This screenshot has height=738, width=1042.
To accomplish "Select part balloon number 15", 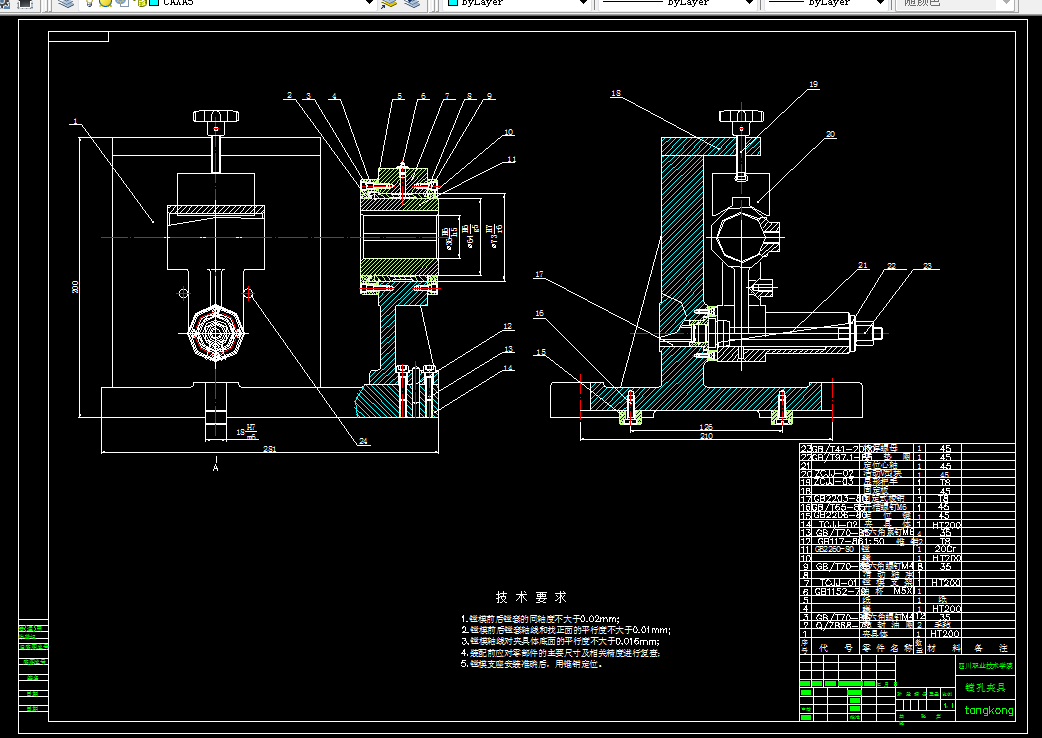I will point(541,353).
